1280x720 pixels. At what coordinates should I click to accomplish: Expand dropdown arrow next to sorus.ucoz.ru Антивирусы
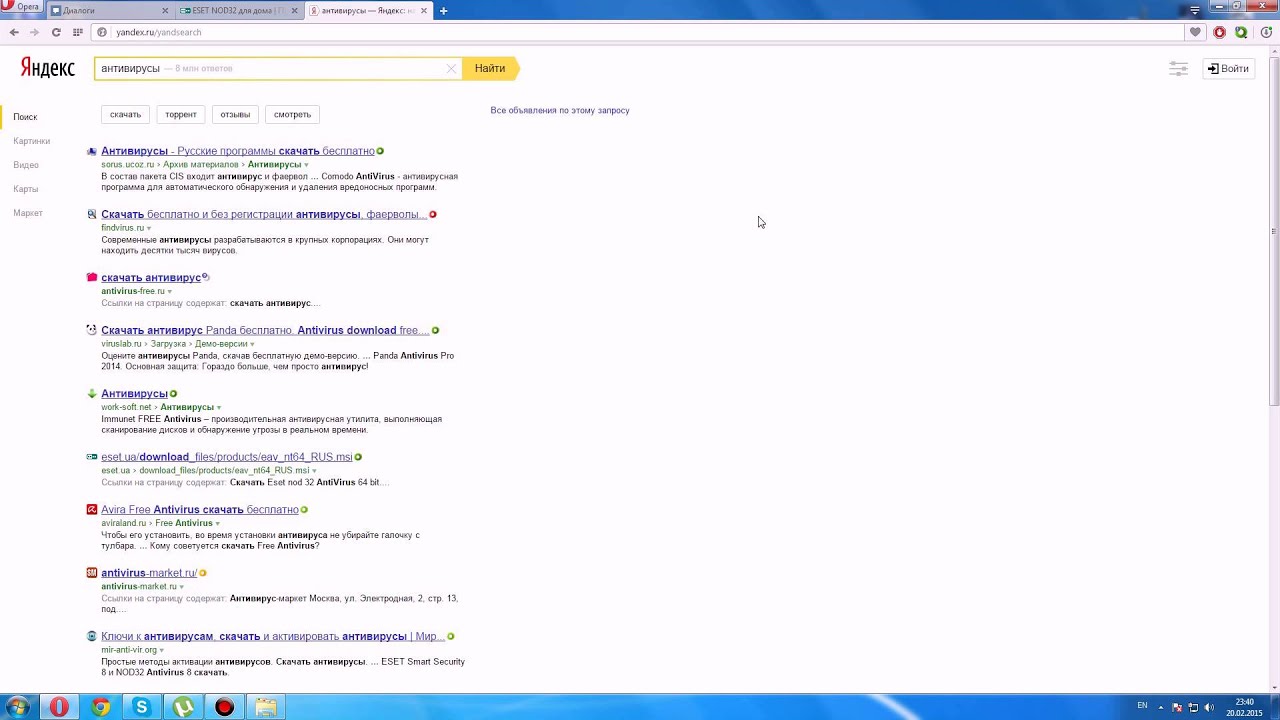click(x=306, y=165)
